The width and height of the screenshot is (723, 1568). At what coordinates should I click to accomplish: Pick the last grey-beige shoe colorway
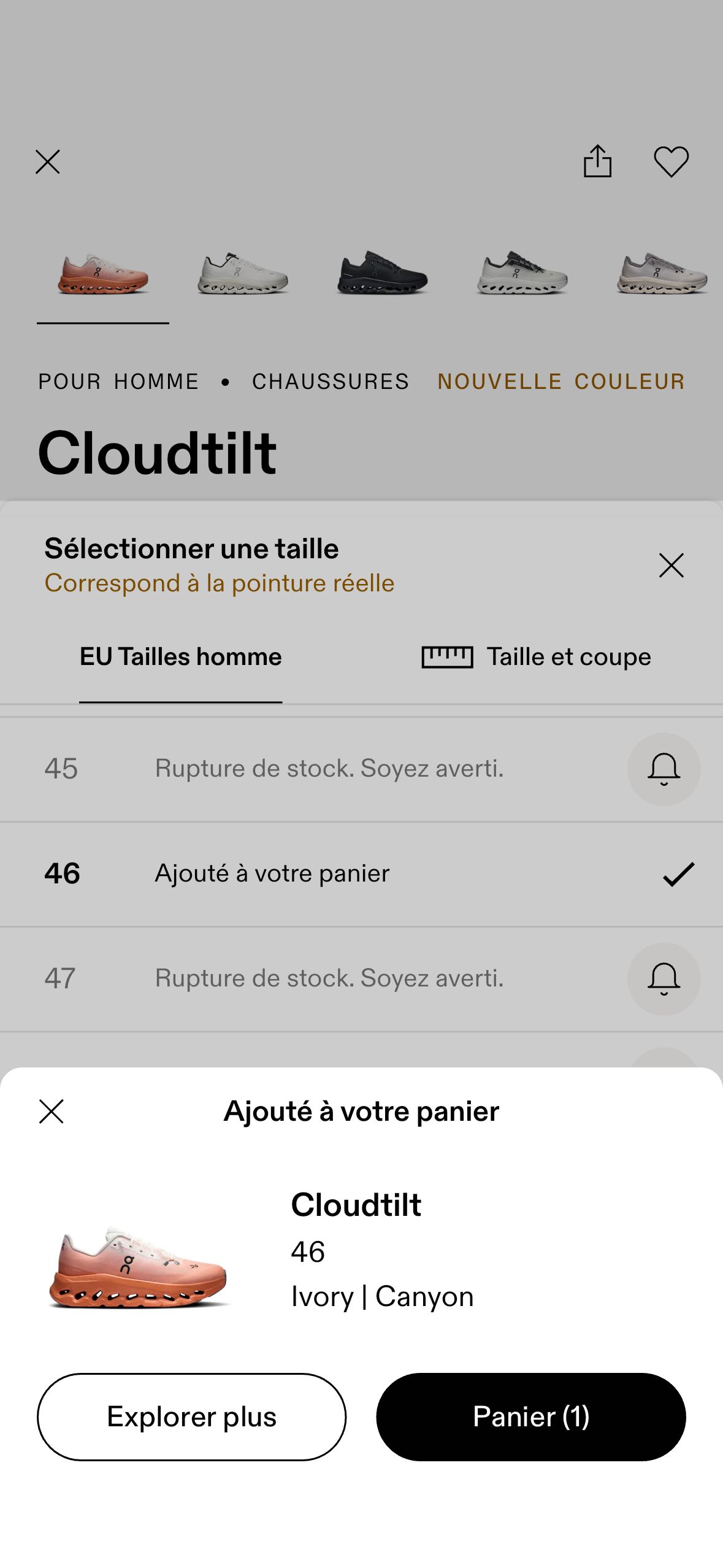[x=662, y=274]
